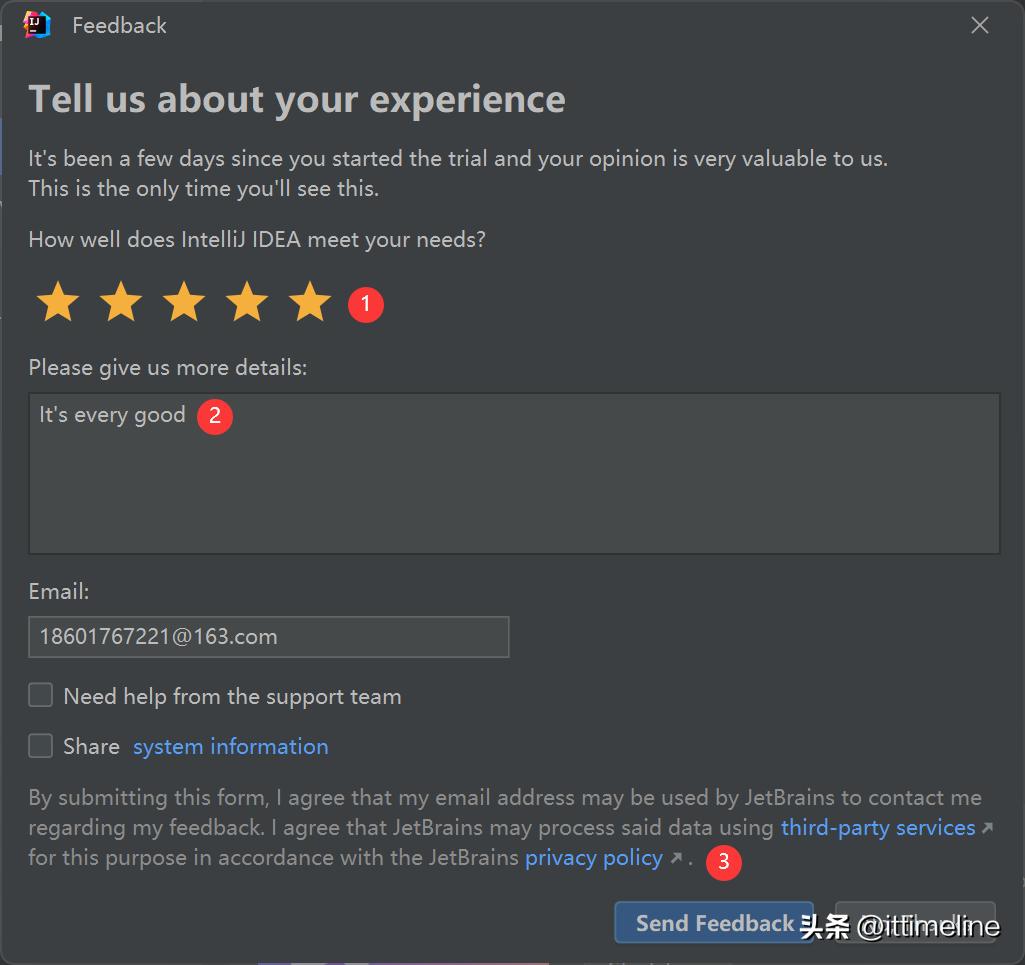Enable Need help from the support team

[x=41, y=696]
